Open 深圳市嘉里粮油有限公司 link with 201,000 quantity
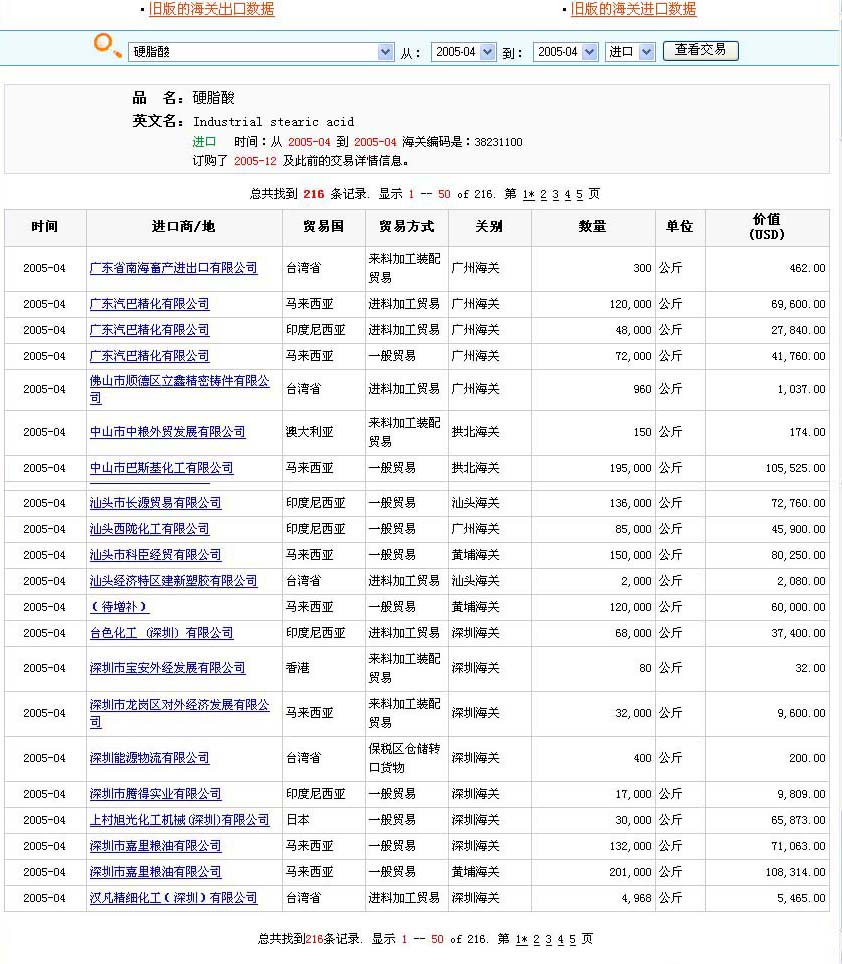 pyautogui.click(x=155, y=872)
